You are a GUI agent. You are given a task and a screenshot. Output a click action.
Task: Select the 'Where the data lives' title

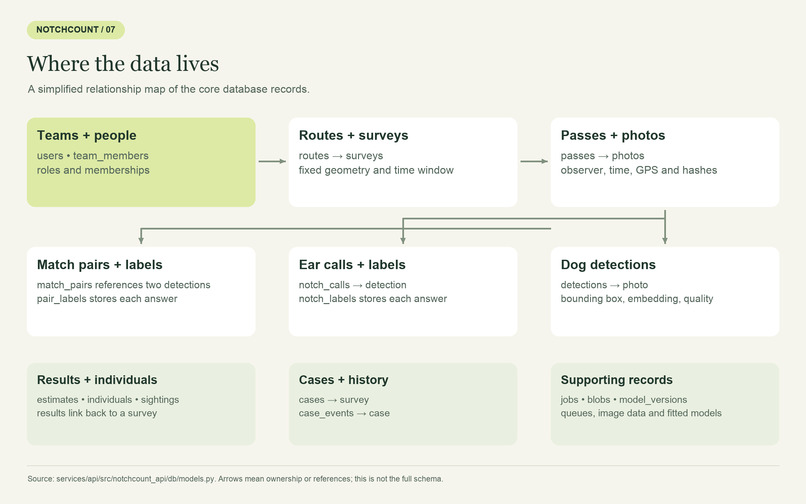(x=123, y=64)
